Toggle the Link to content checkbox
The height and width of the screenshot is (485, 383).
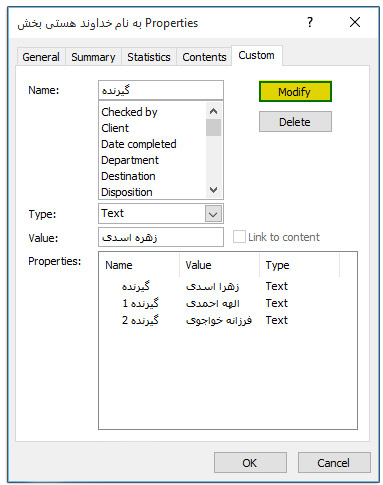pos(239,237)
